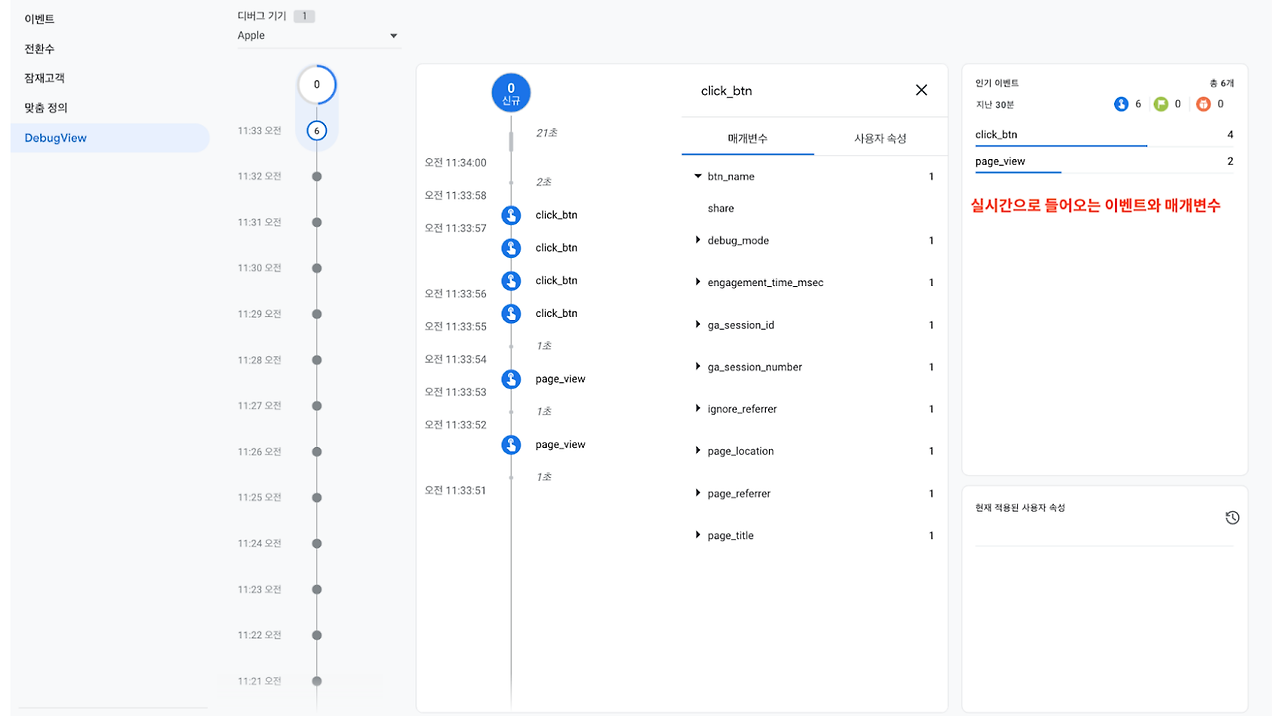The image size is (1280, 716).
Task: Select the 11:26 오전 timeline dot
Action: [317, 452]
